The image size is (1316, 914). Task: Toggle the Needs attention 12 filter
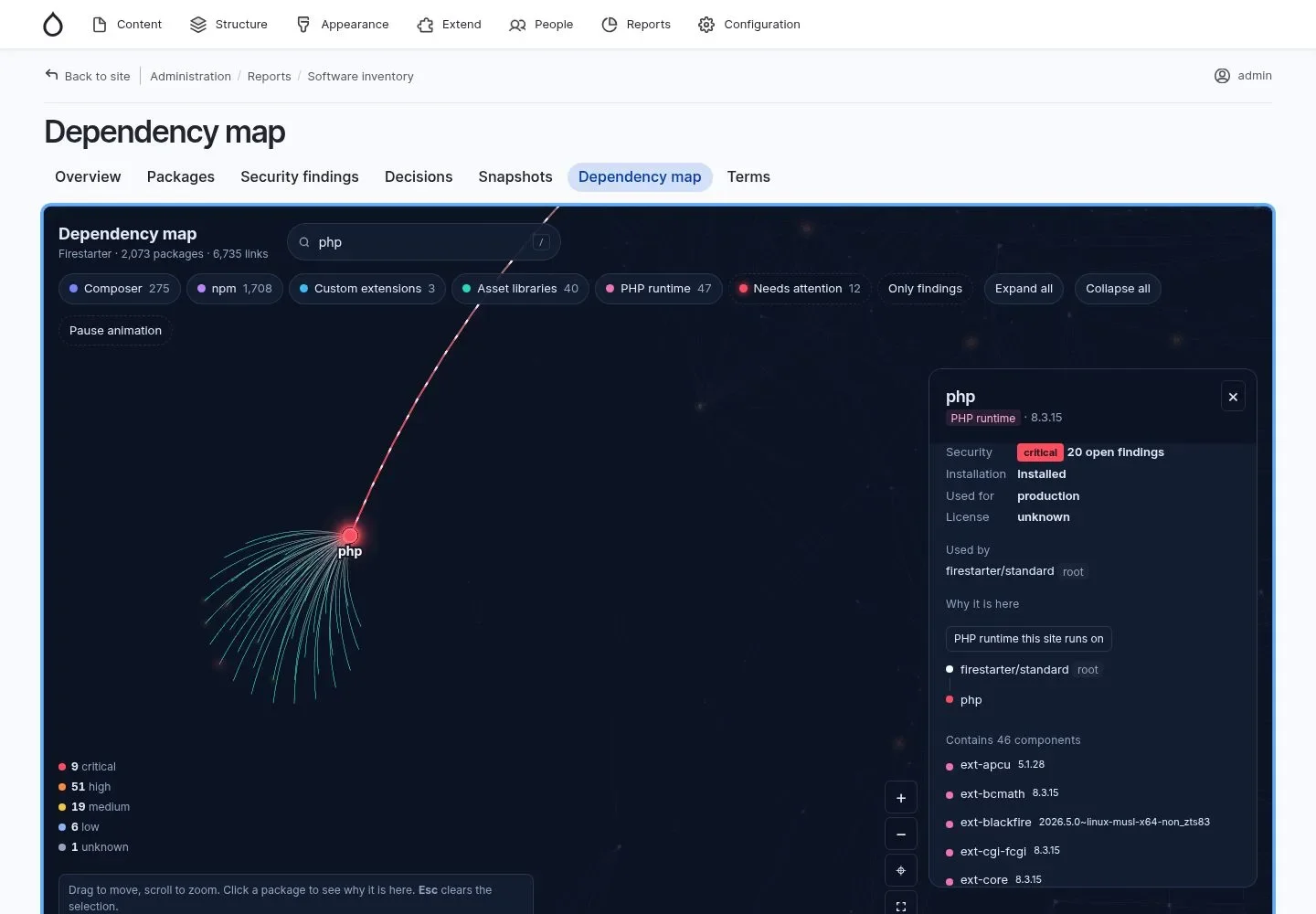800,289
